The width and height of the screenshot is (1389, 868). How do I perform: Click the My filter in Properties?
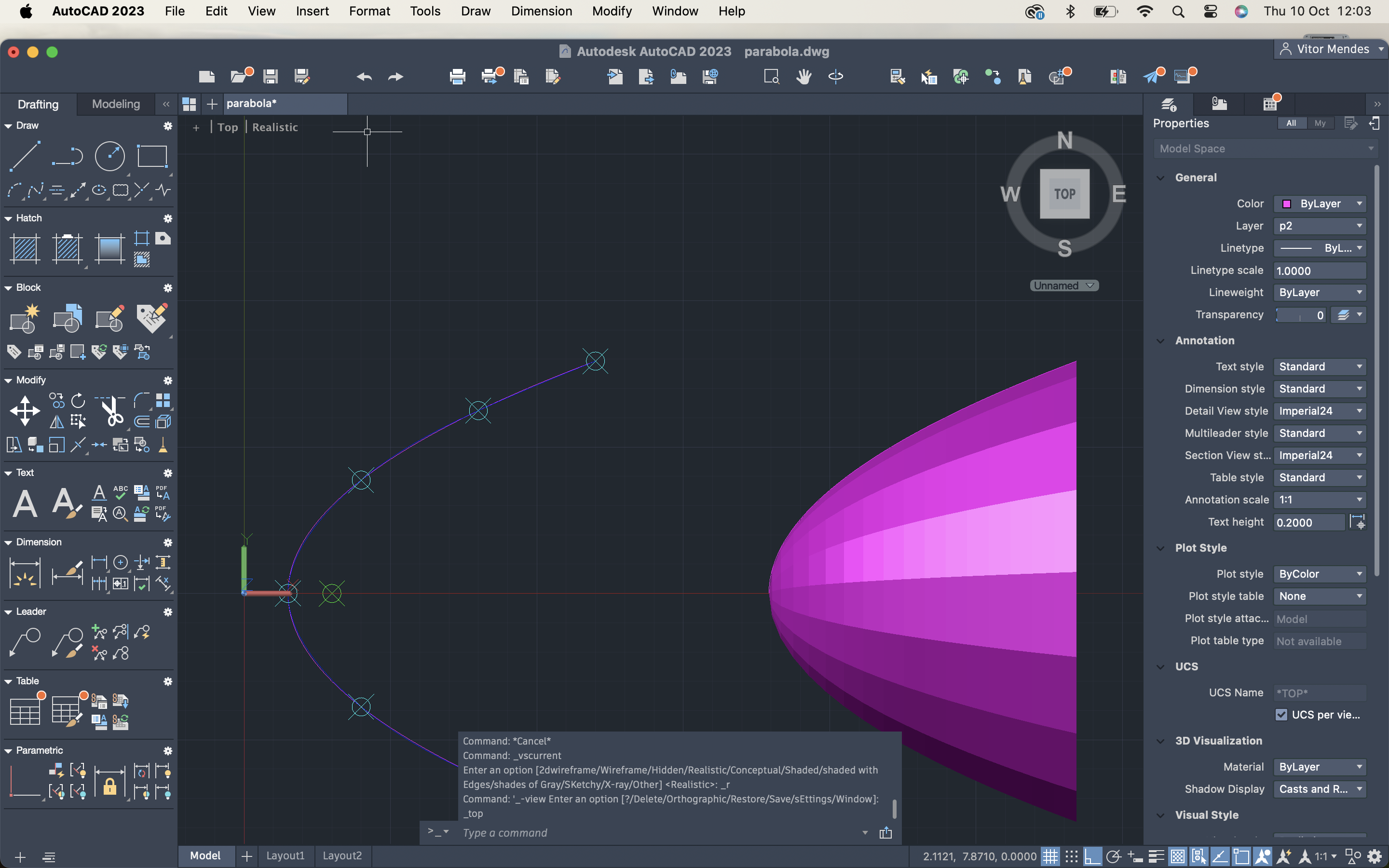coord(1320,123)
